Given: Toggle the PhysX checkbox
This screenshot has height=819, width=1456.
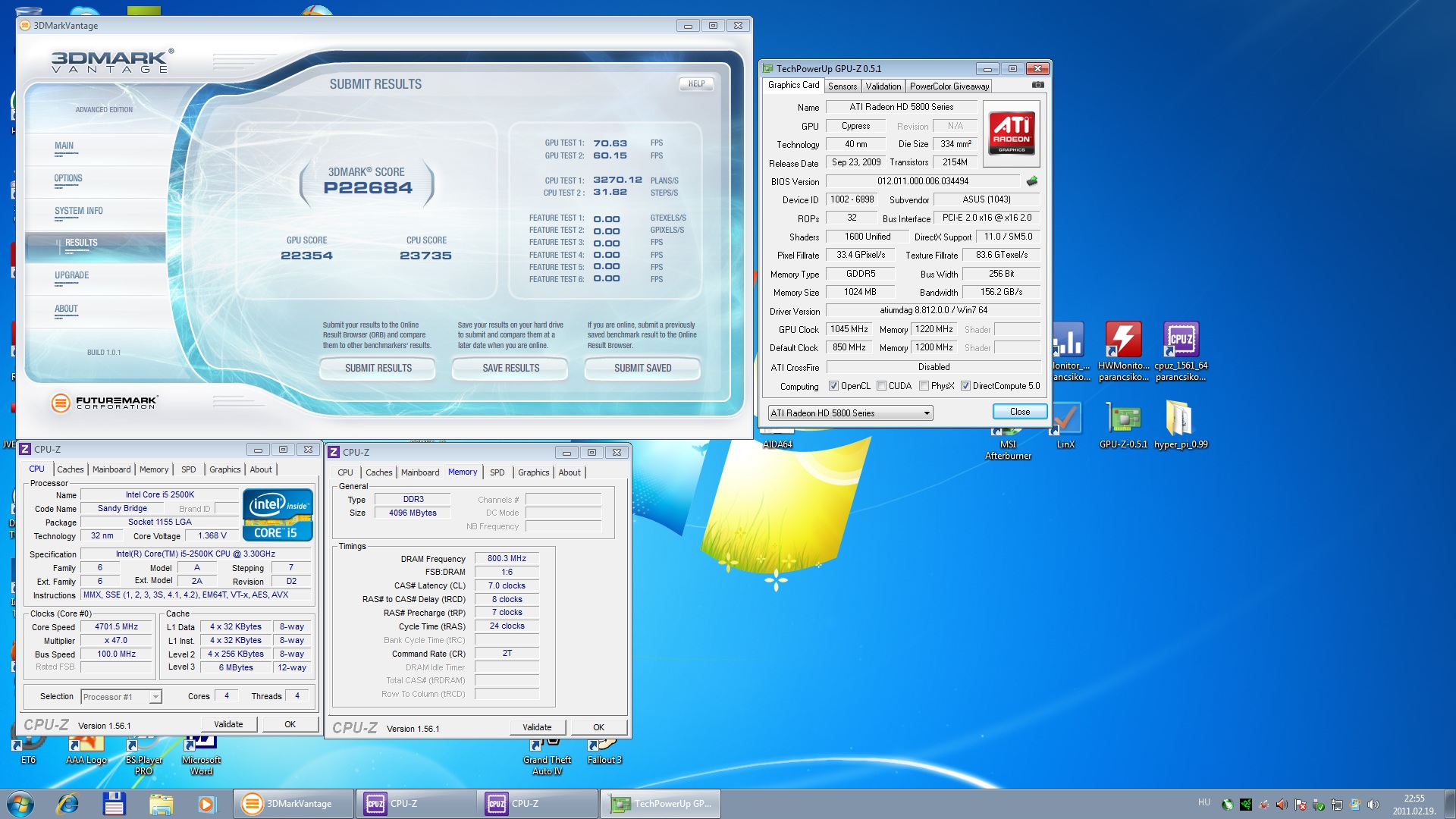Looking at the screenshot, I should click(x=924, y=386).
